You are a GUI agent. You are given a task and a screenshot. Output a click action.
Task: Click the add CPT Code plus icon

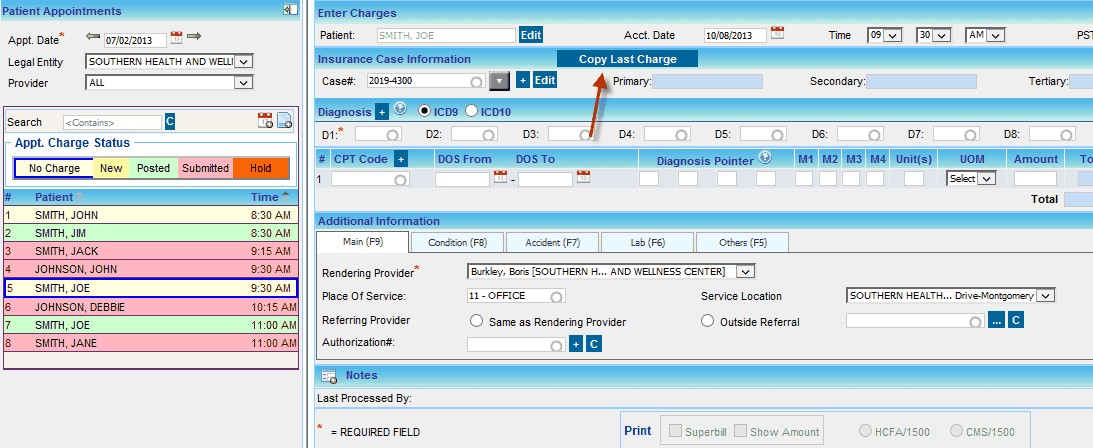pyautogui.click(x=401, y=158)
